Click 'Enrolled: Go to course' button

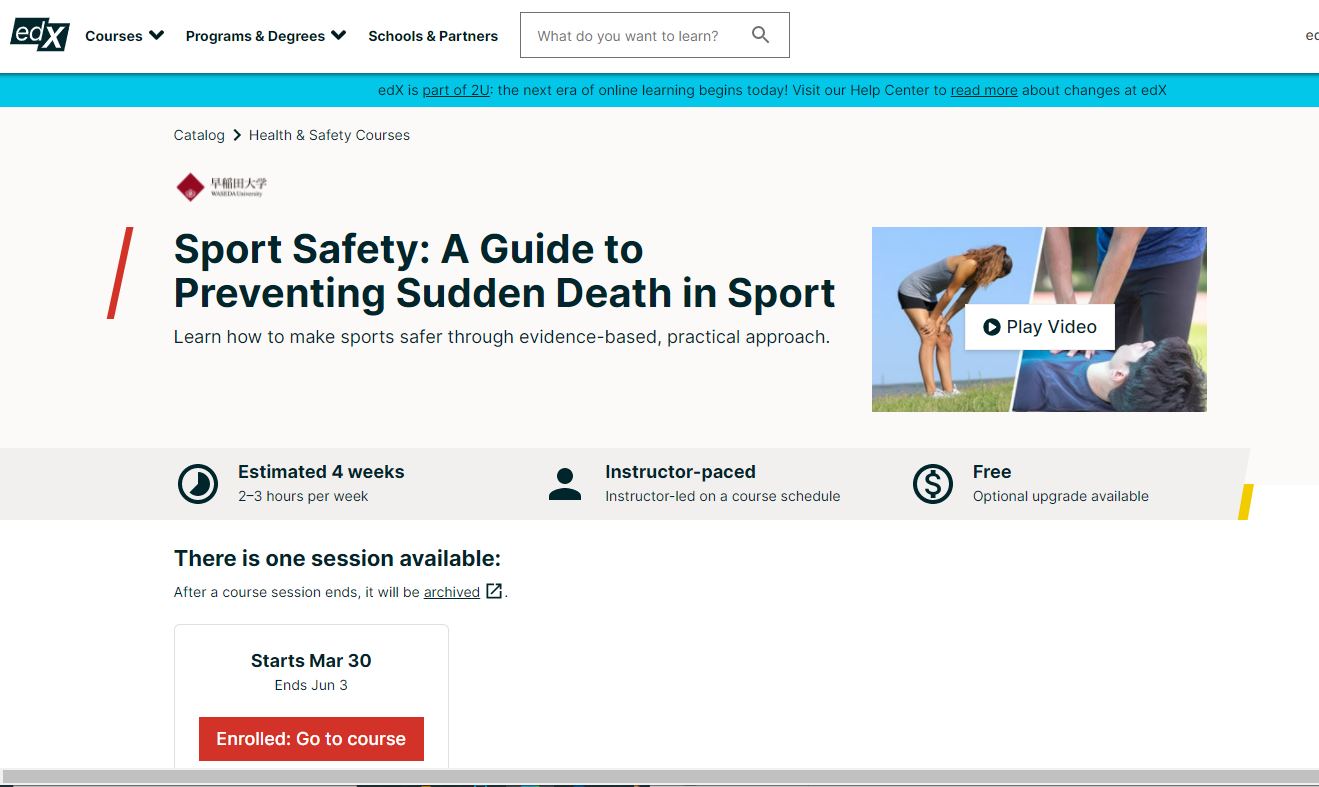pos(311,739)
